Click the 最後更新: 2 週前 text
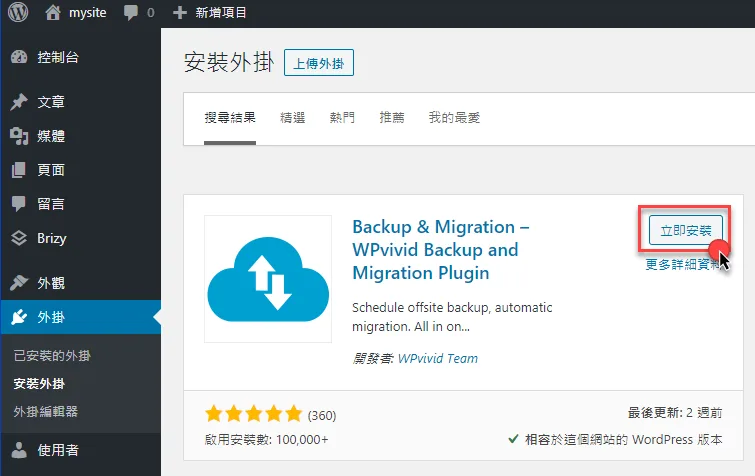The width and height of the screenshot is (755, 476). pos(675,413)
